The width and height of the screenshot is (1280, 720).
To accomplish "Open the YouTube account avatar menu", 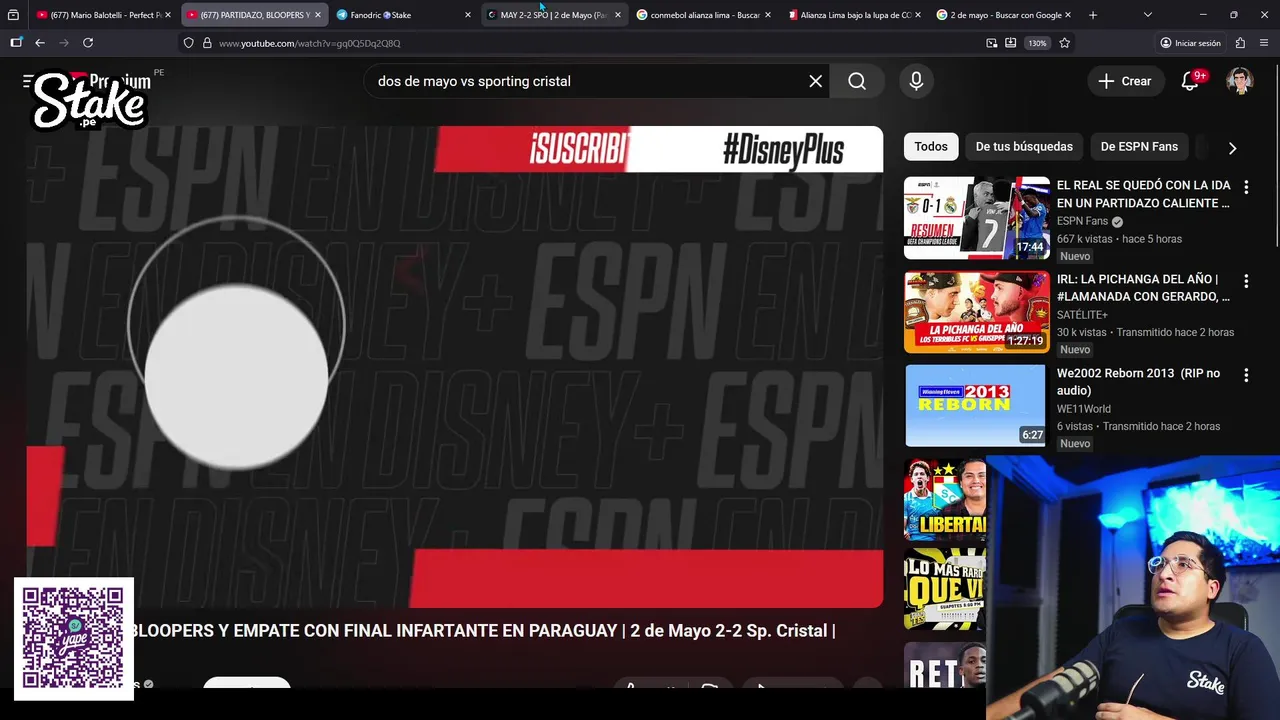I will (x=1240, y=81).
